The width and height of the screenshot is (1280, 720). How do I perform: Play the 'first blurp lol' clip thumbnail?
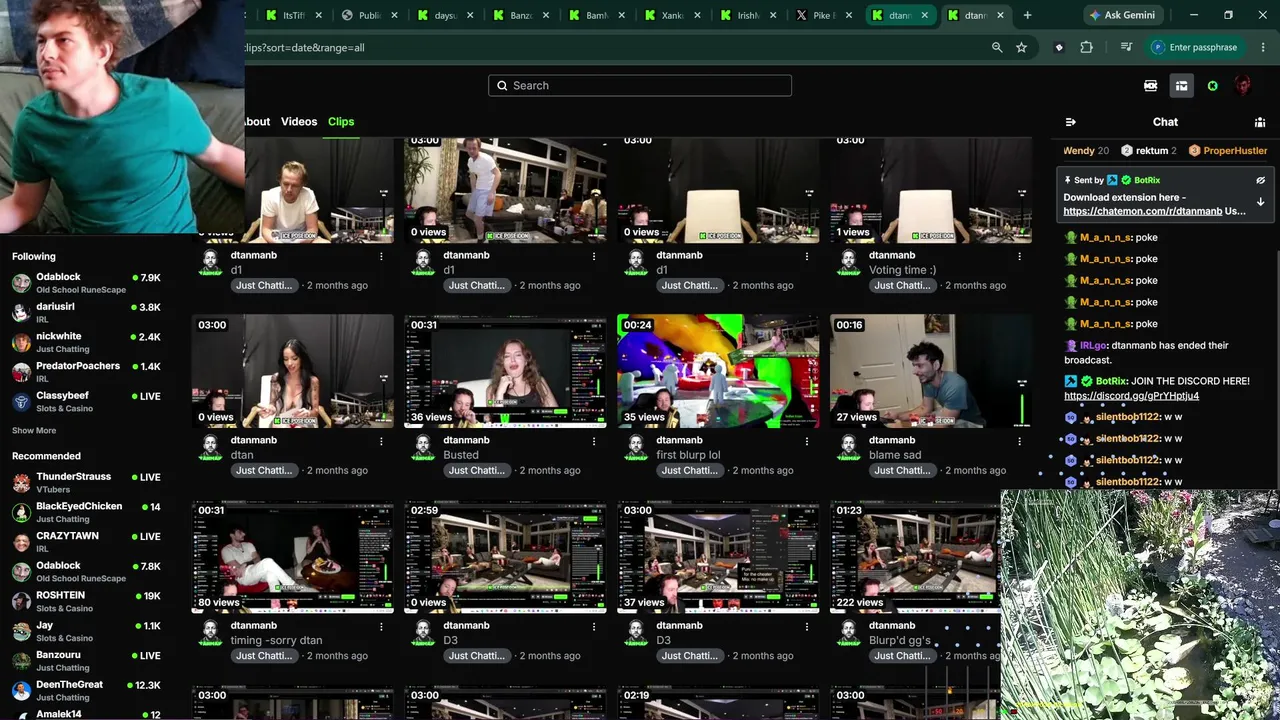point(718,371)
